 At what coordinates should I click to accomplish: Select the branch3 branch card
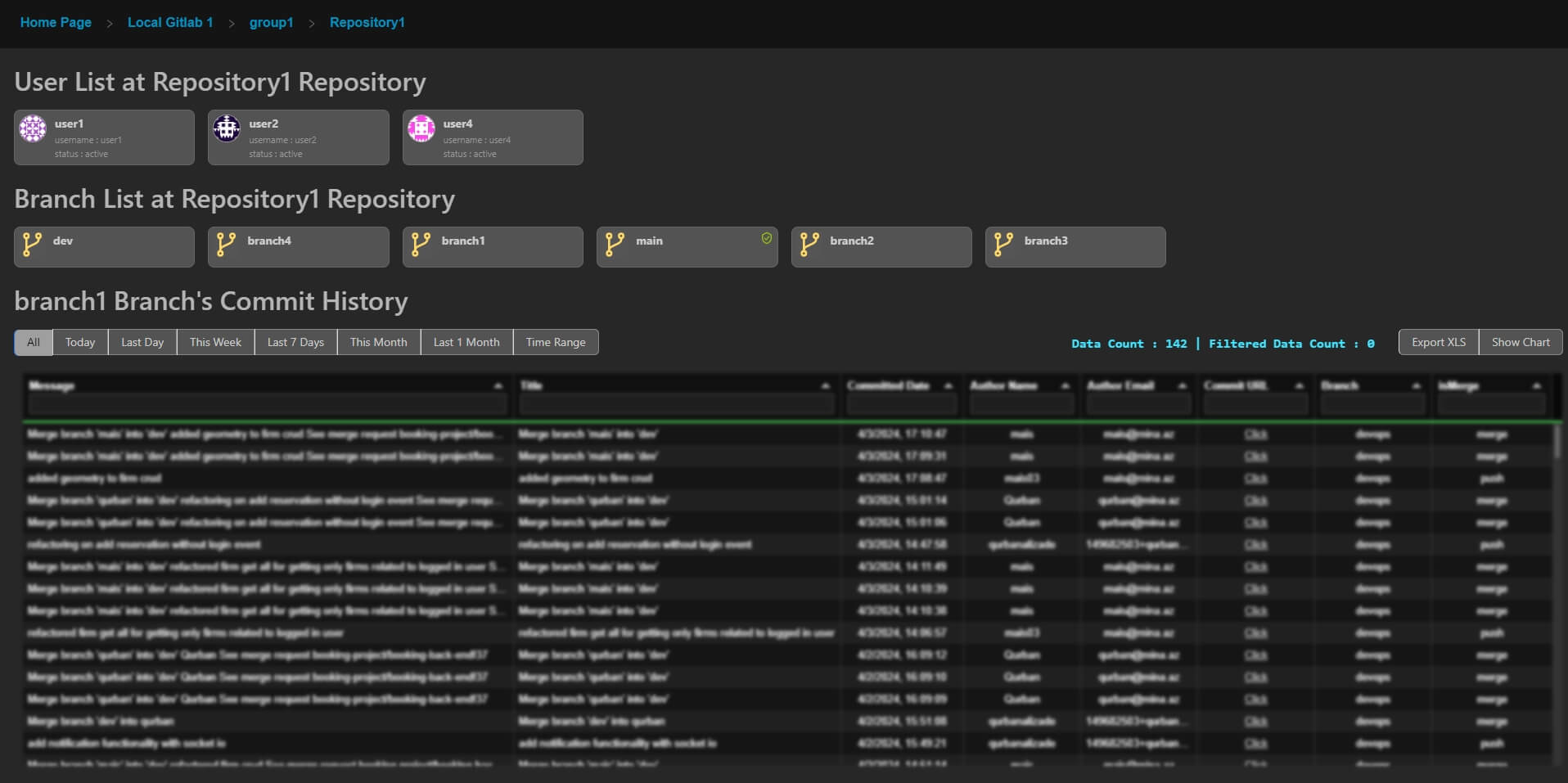[1075, 247]
